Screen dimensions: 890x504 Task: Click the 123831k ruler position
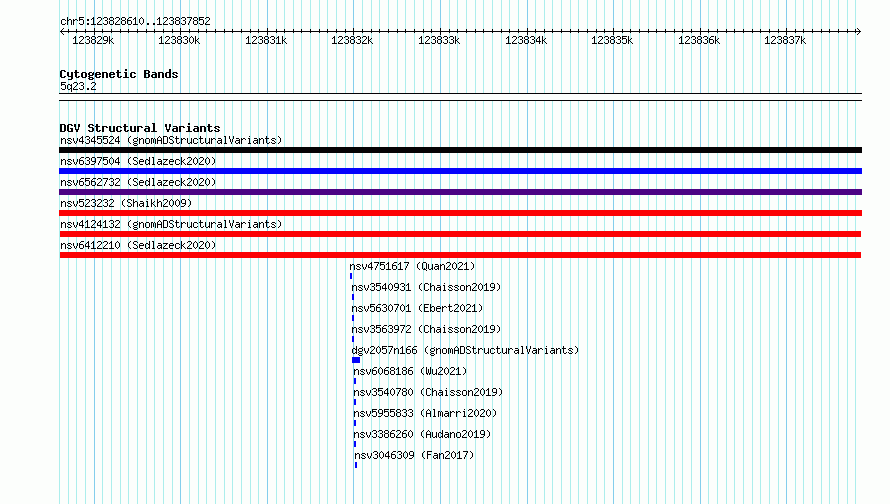pos(266,40)
